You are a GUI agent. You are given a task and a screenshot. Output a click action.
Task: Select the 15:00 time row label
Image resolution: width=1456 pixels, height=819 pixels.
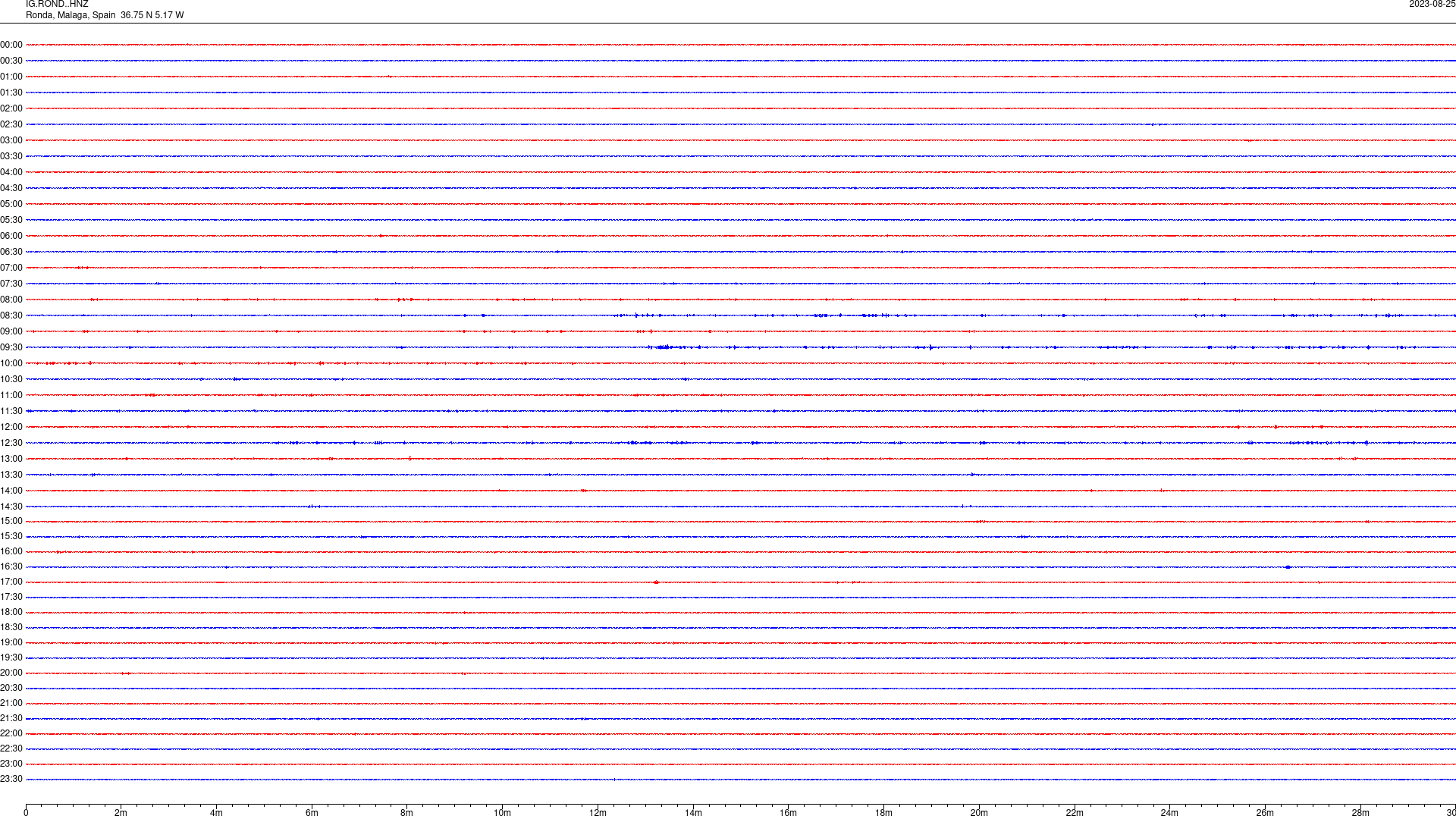coord(11,521)
